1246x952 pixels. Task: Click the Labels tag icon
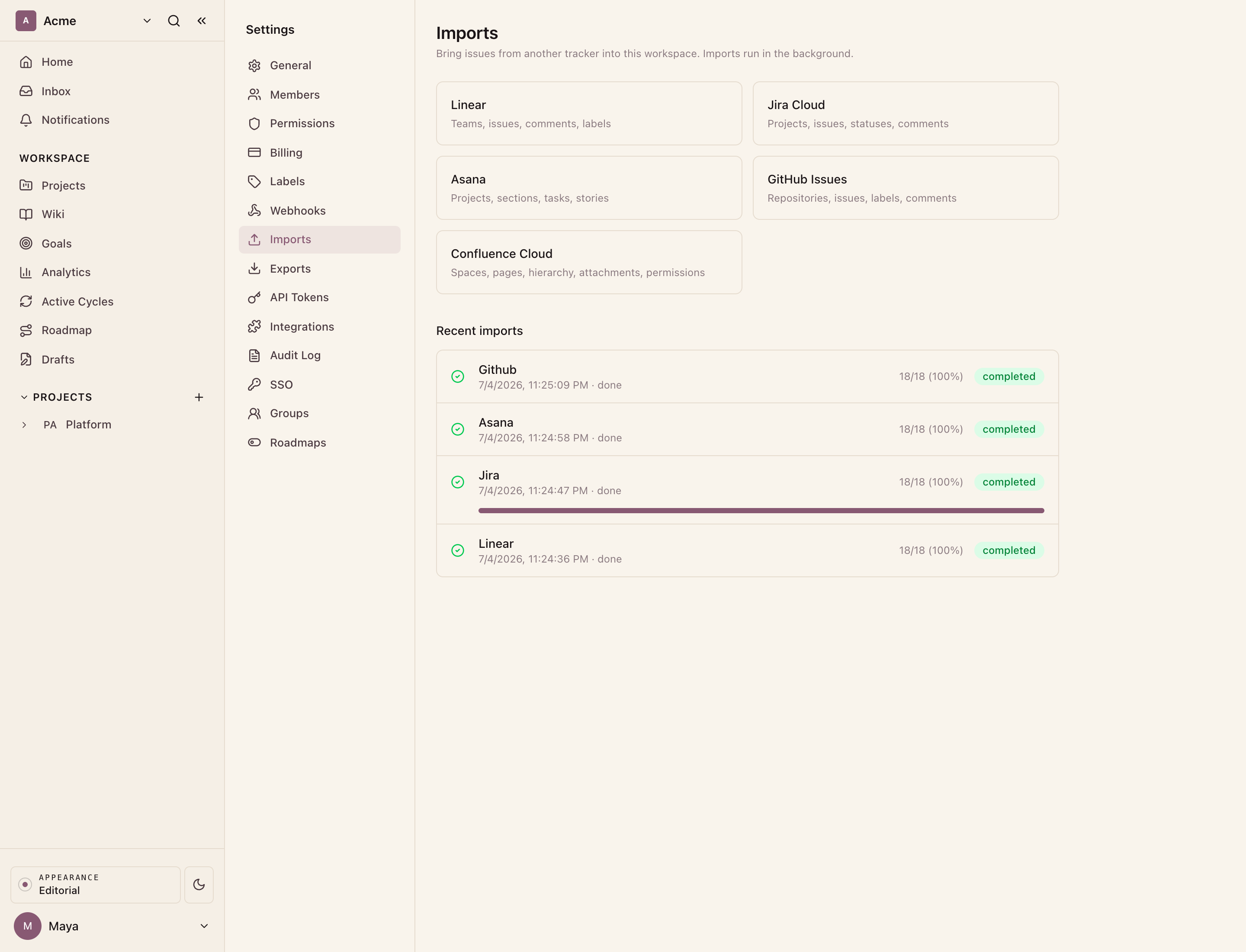[254, 181]
